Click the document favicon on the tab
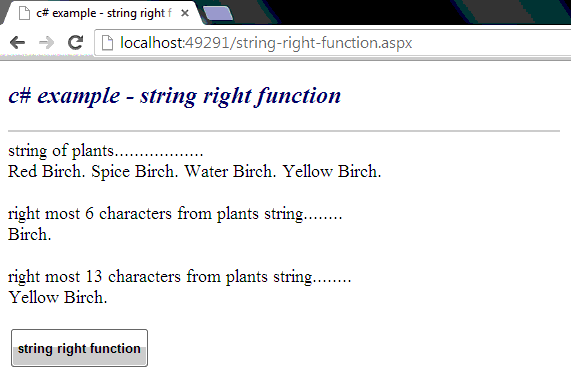 pos(24,13)
